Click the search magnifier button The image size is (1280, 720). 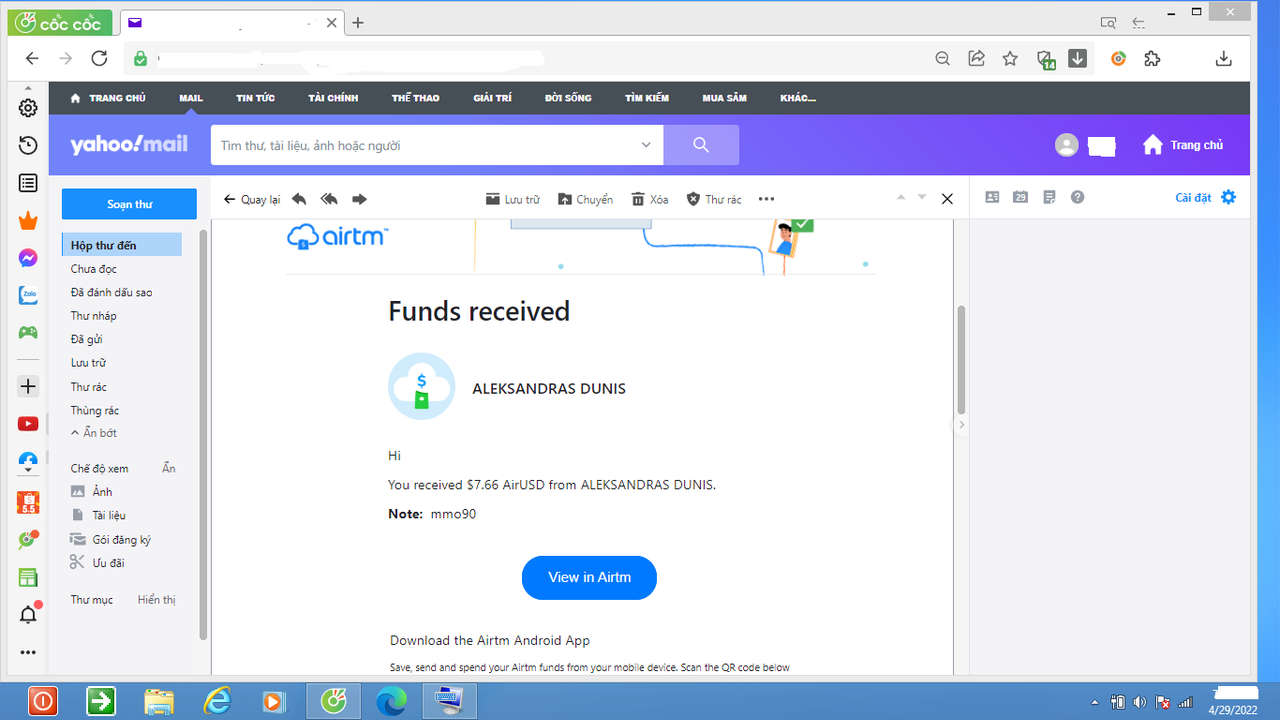pyautogui.click(x=701, y=145)
